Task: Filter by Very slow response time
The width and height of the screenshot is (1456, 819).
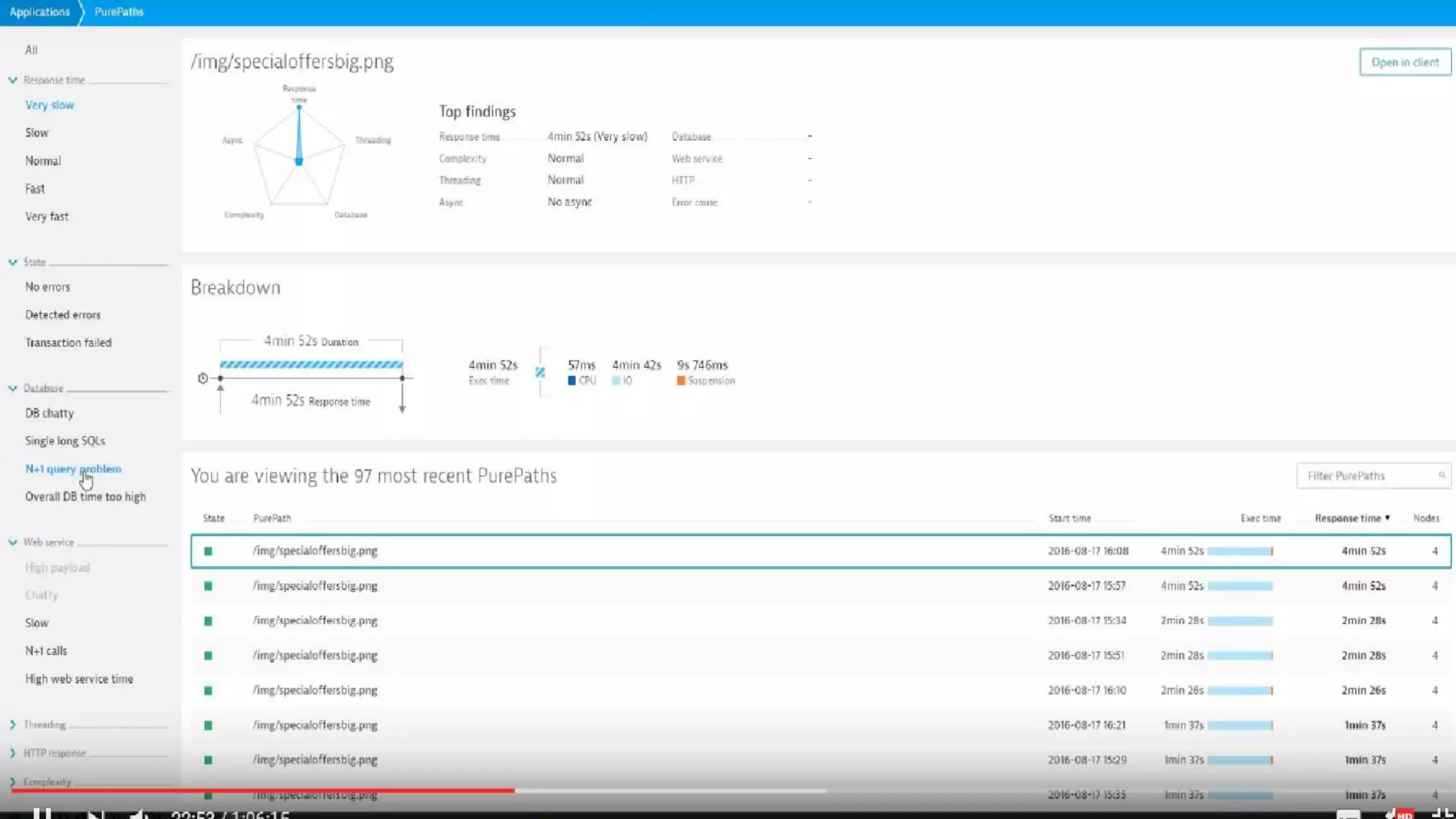Action: (x=50, y=105)
